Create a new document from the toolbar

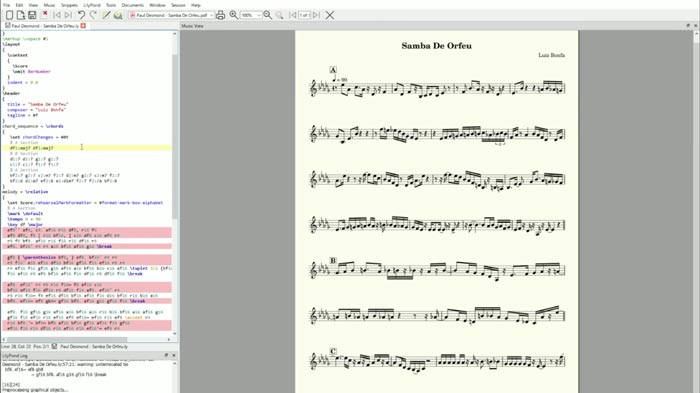(9, 15)
